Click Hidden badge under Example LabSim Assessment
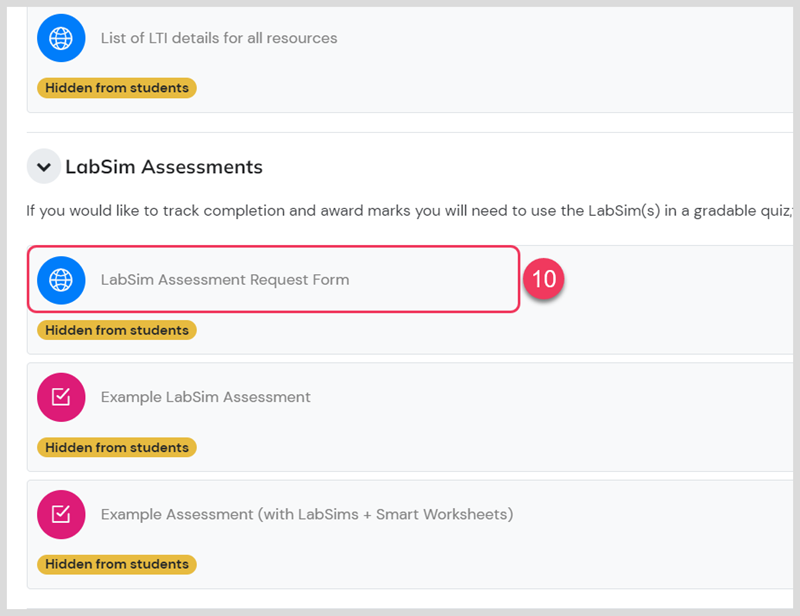 pos(117,448)
